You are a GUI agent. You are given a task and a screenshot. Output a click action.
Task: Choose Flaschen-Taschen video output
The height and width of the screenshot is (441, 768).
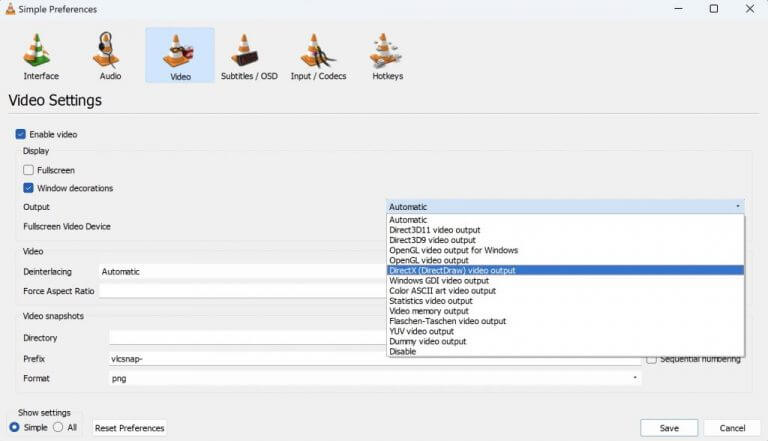[x=565, y=321]
